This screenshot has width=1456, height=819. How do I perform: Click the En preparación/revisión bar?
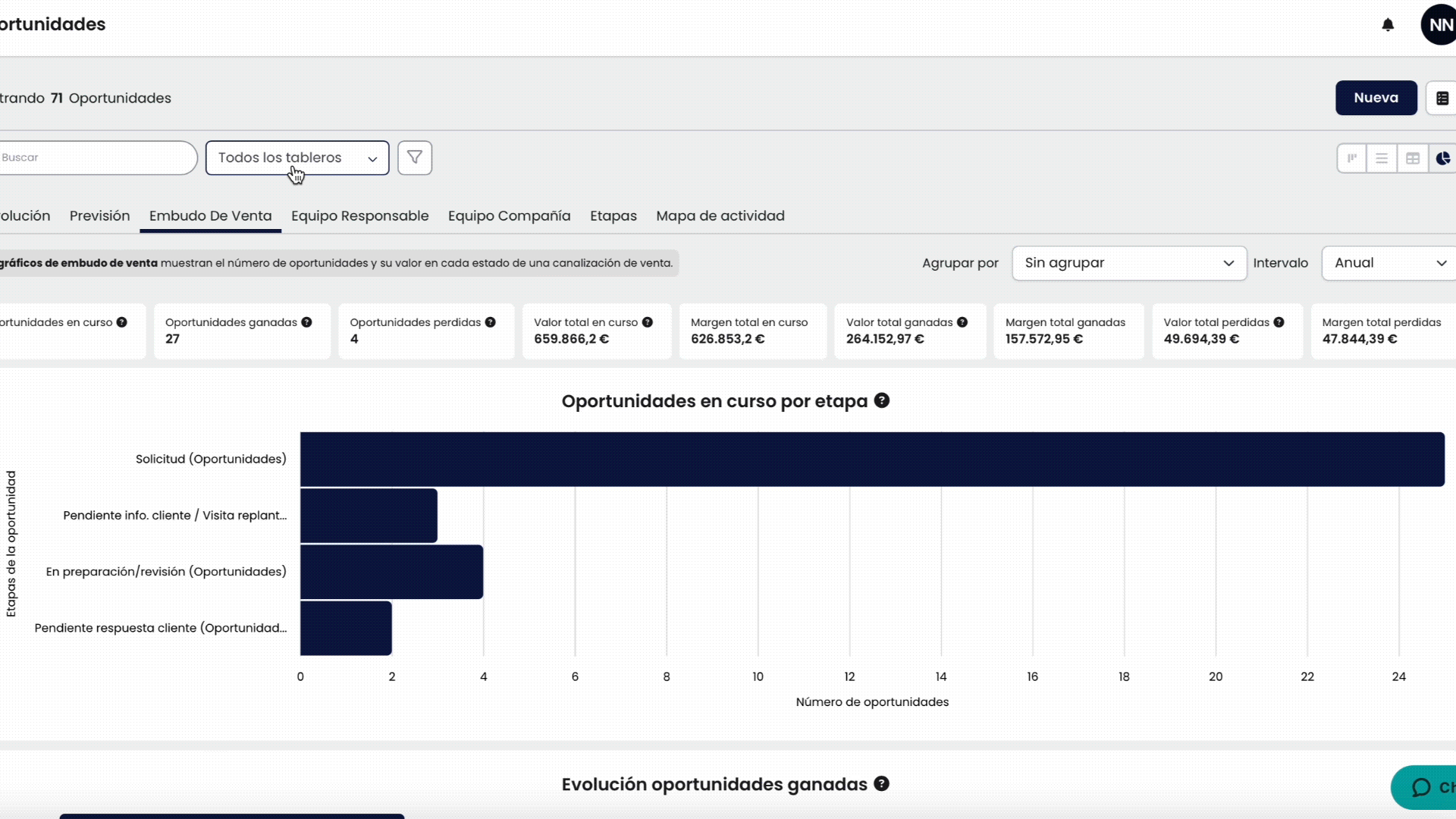[391, 572]
